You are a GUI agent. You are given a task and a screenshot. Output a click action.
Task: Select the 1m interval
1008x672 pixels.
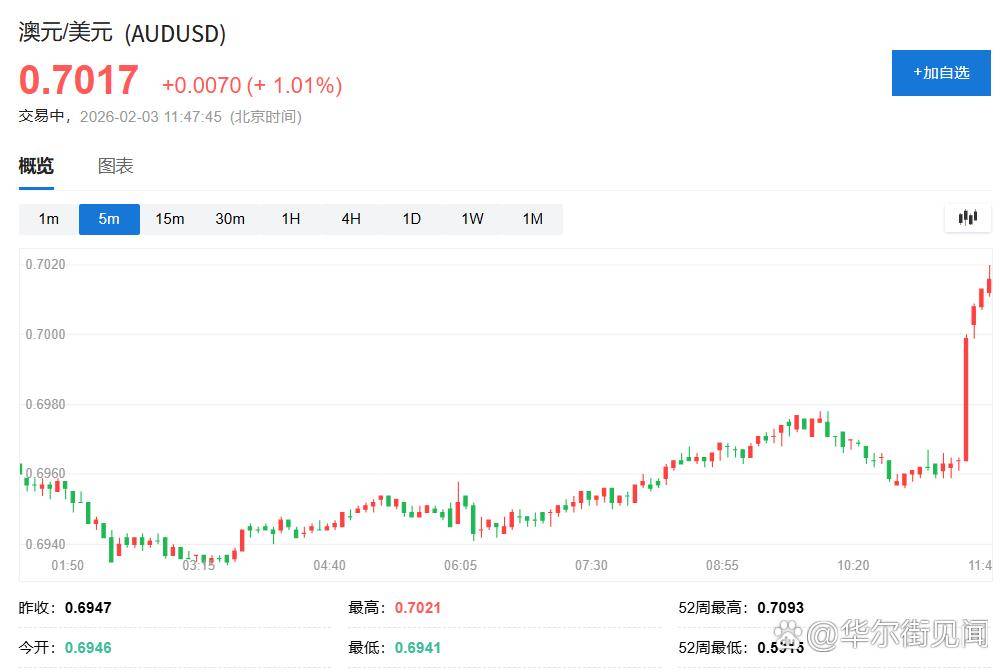click(x=49, y=219)
